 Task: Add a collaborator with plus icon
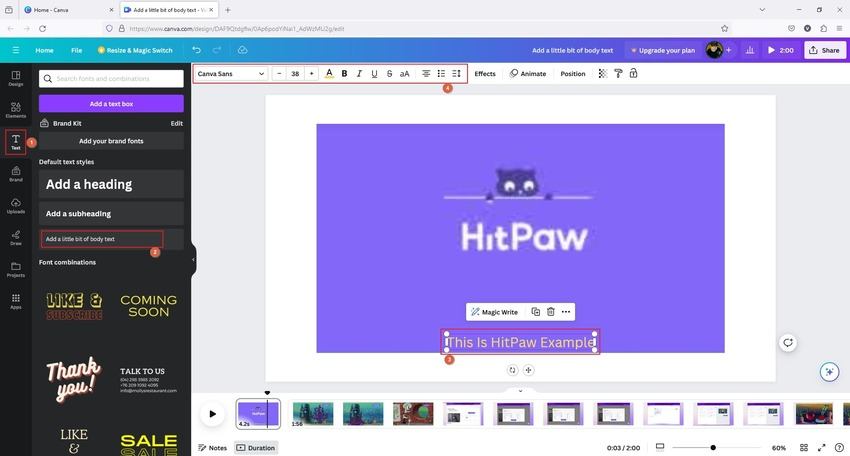click(x=729, y=50)
